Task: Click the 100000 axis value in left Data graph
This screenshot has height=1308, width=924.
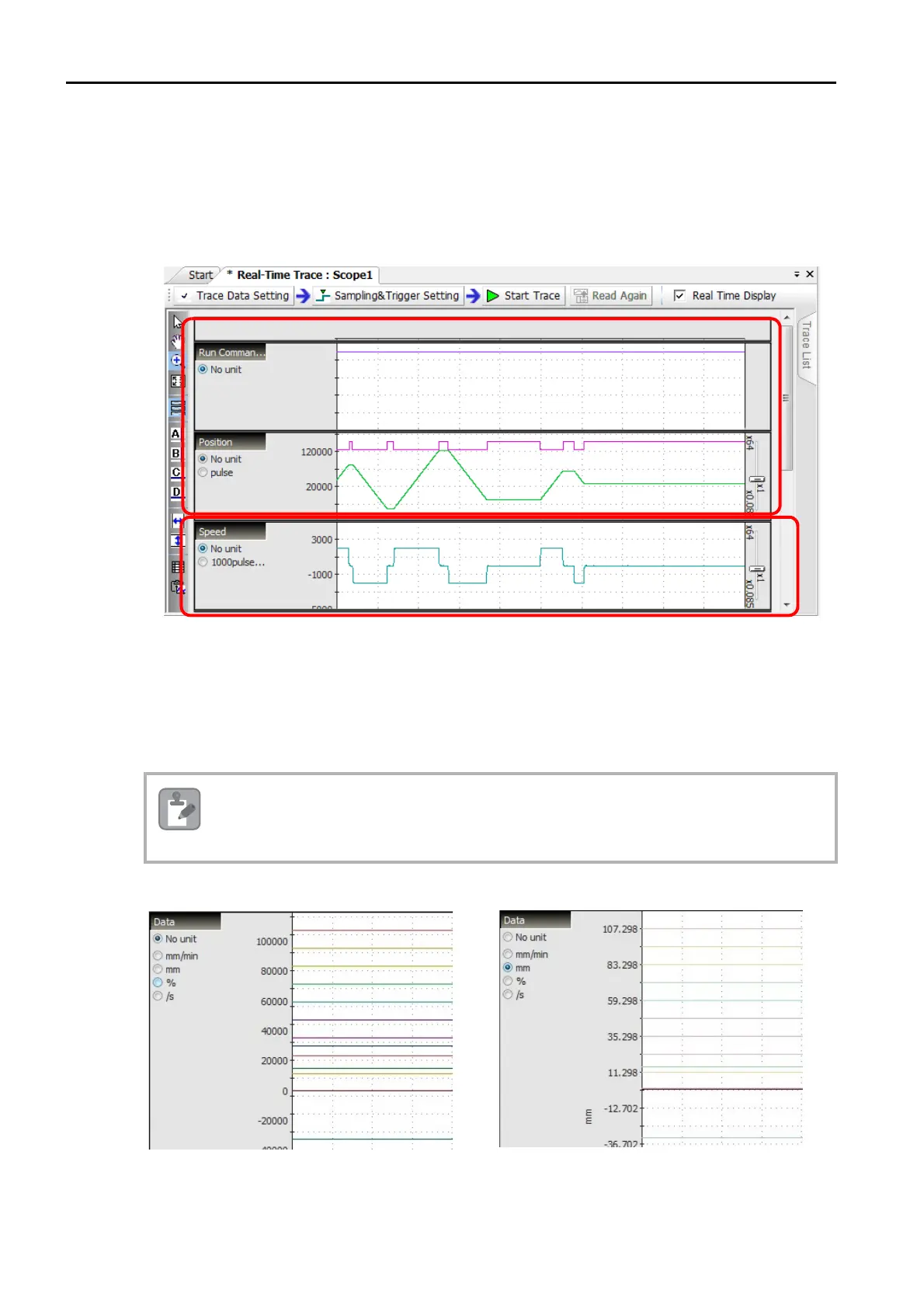Action: click(x=272, y=942)
